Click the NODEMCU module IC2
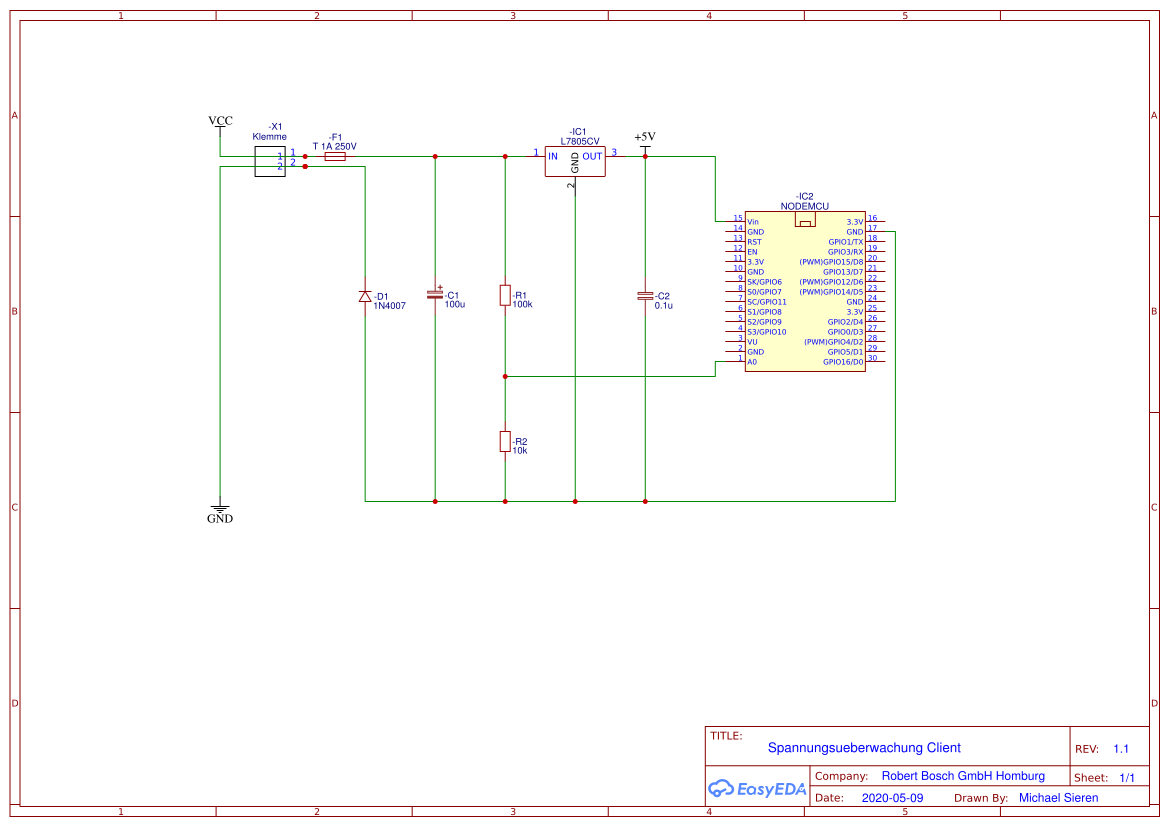The image size is (1171, 827). 805,290
